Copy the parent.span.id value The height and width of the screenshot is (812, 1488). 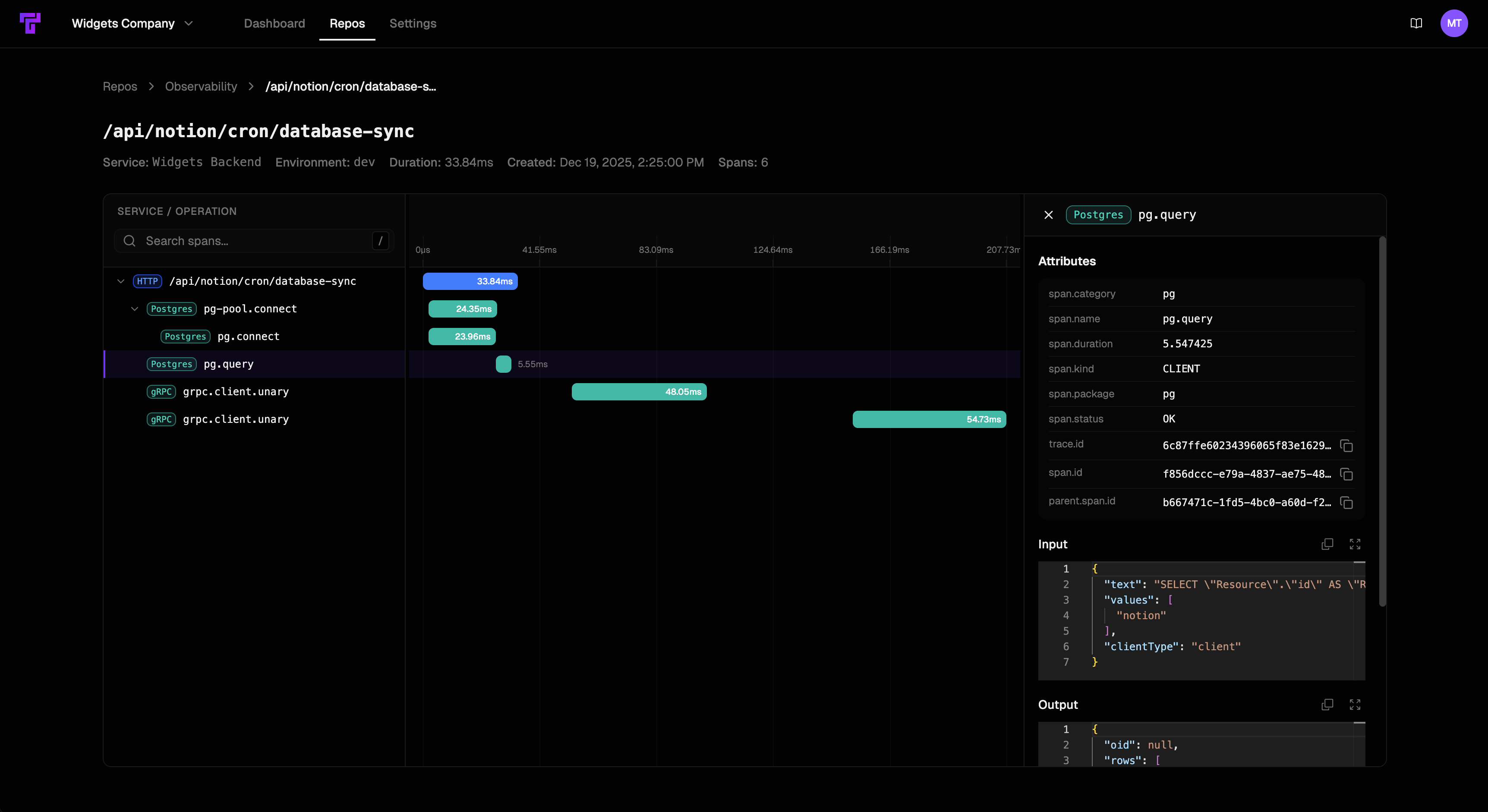pos(1347,503)
